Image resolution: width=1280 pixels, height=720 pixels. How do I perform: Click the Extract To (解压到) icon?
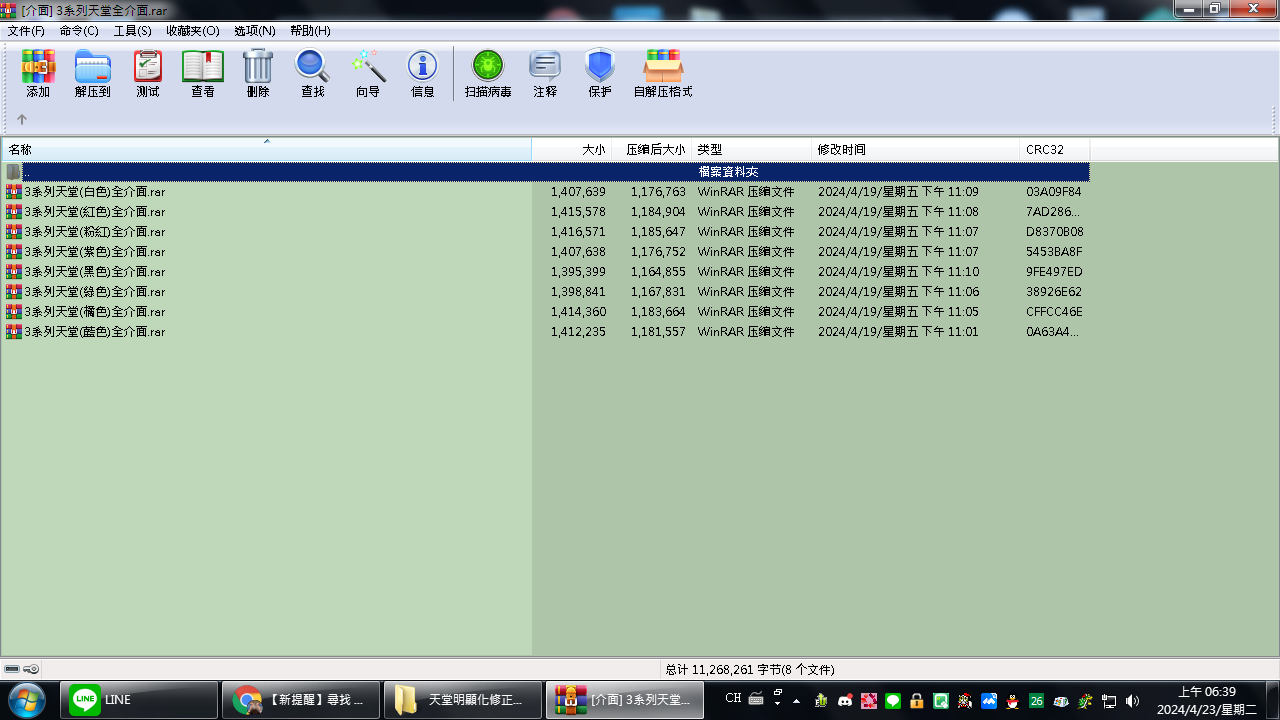click(93, 74)
